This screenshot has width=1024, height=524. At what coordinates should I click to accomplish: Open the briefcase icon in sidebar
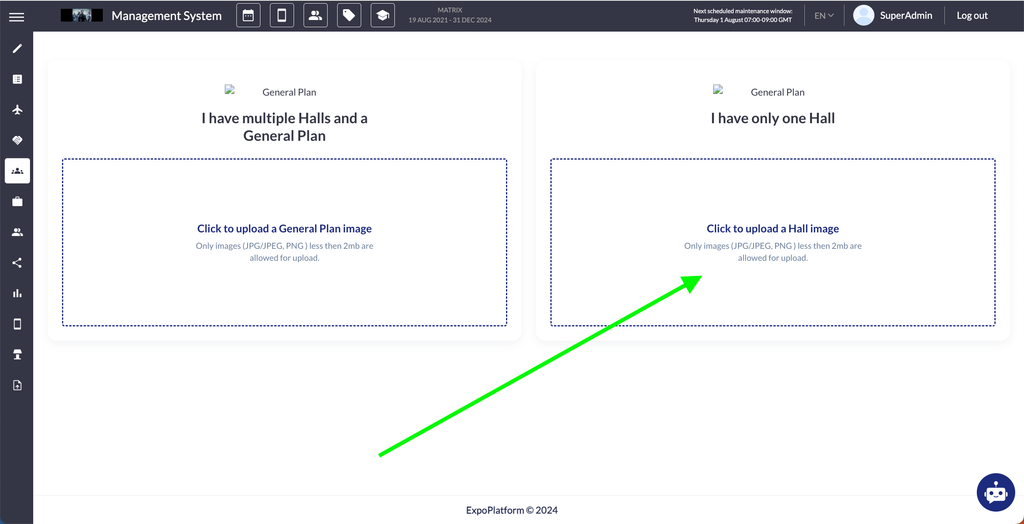point(17,201)
